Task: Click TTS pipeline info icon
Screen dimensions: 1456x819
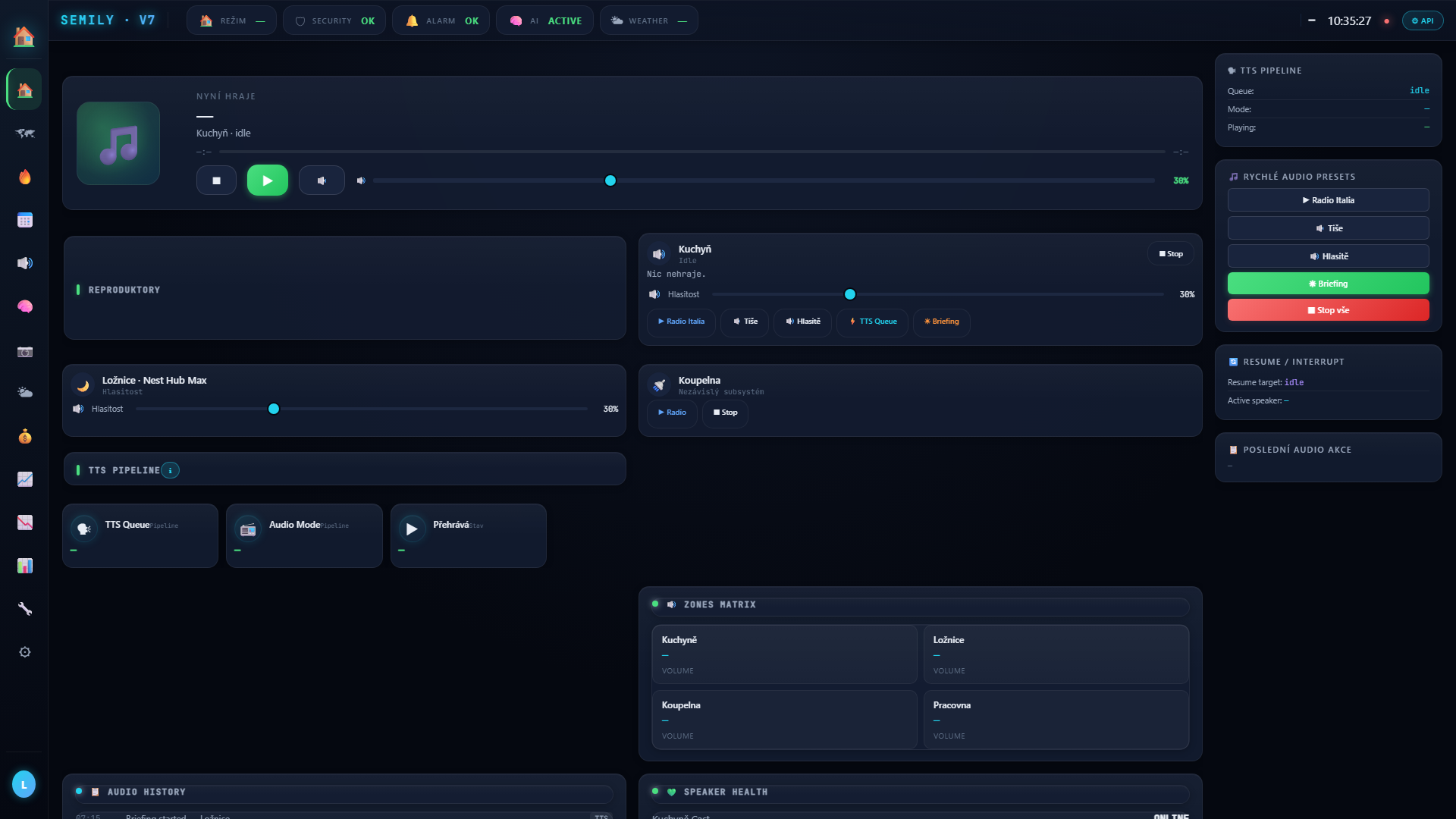Action: [x=171, y=470]
